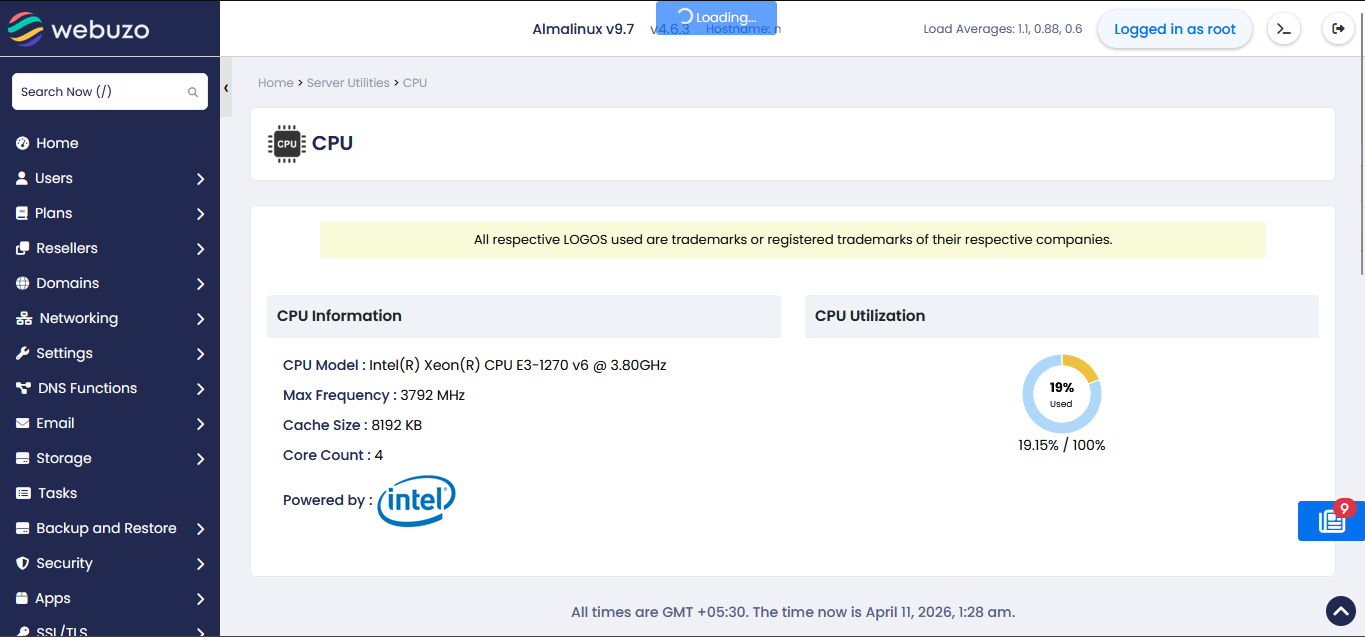The height and width of the screenshot is (637, 1365).
Task: Open the Home menu item
Action: (57, 143)
